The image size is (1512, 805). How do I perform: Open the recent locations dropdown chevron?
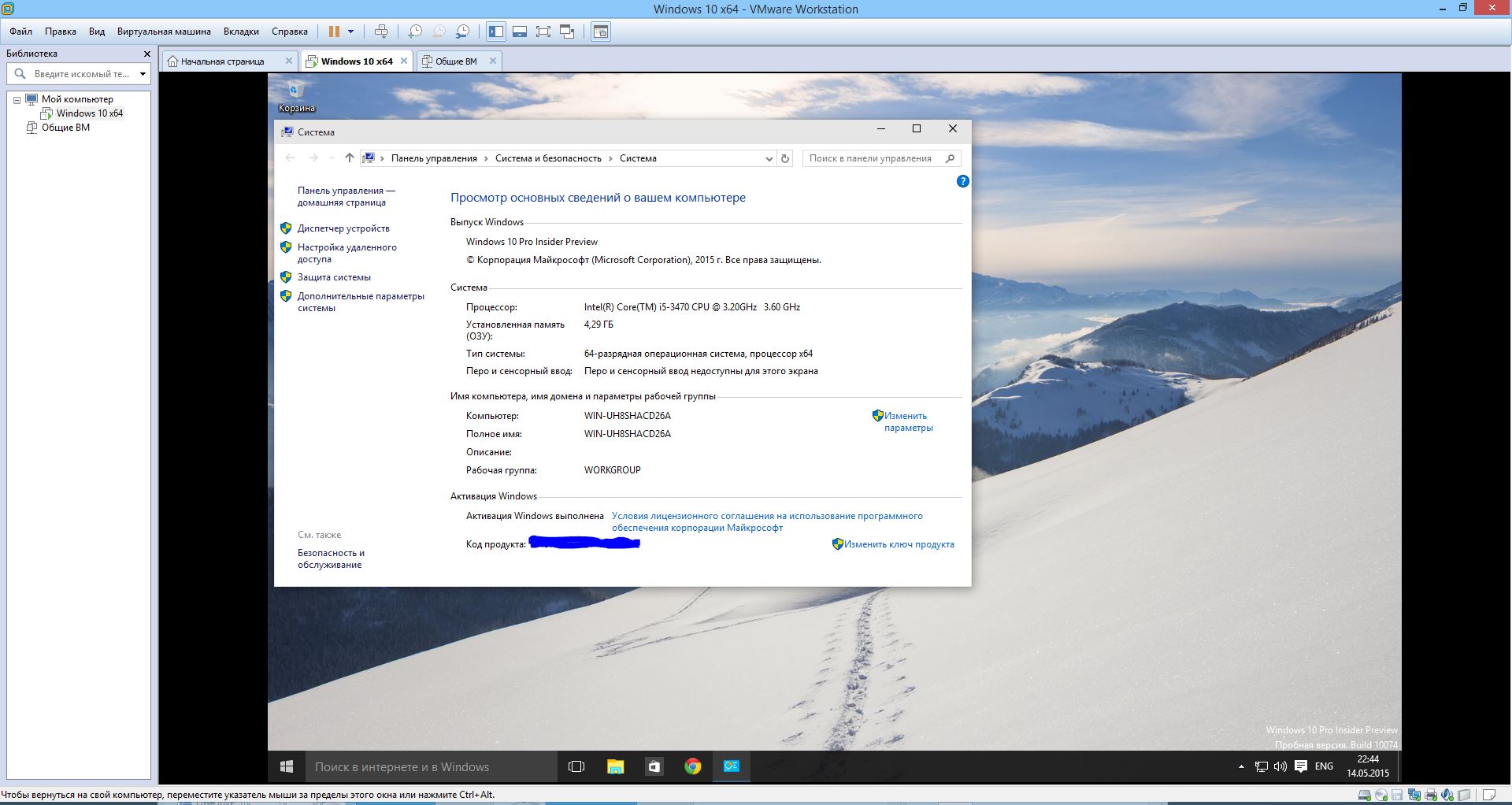[332, 158]
